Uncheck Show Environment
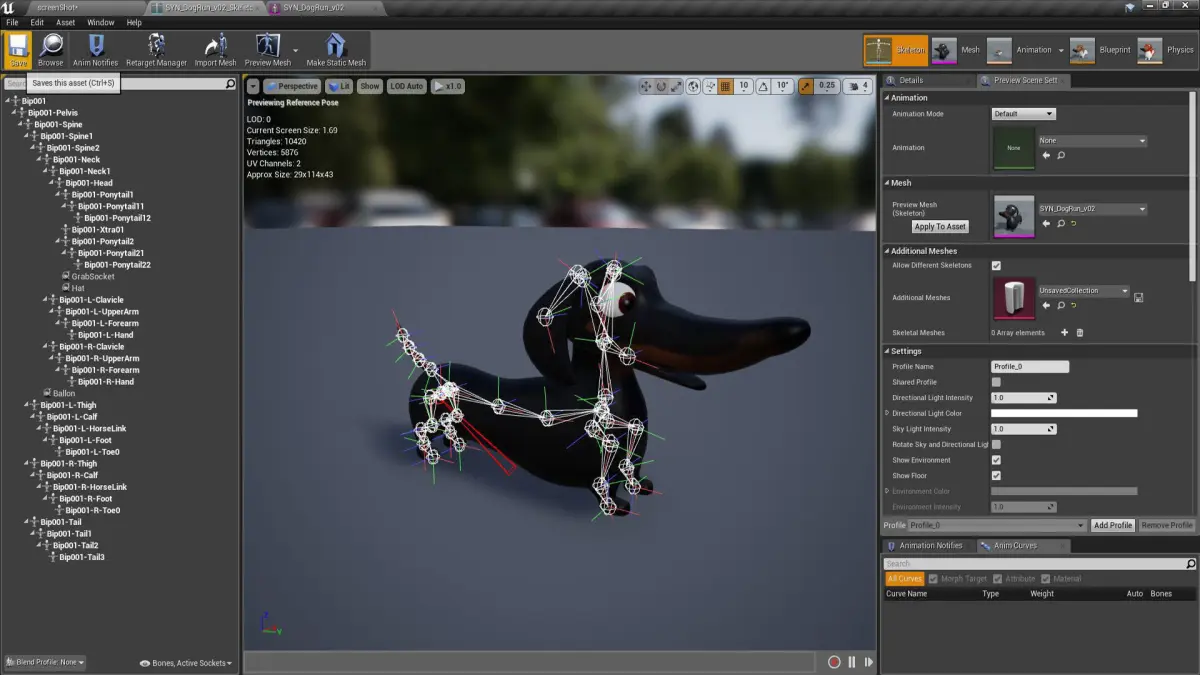Viewport: 1200px width, 675px height. (x=996, y=460)
